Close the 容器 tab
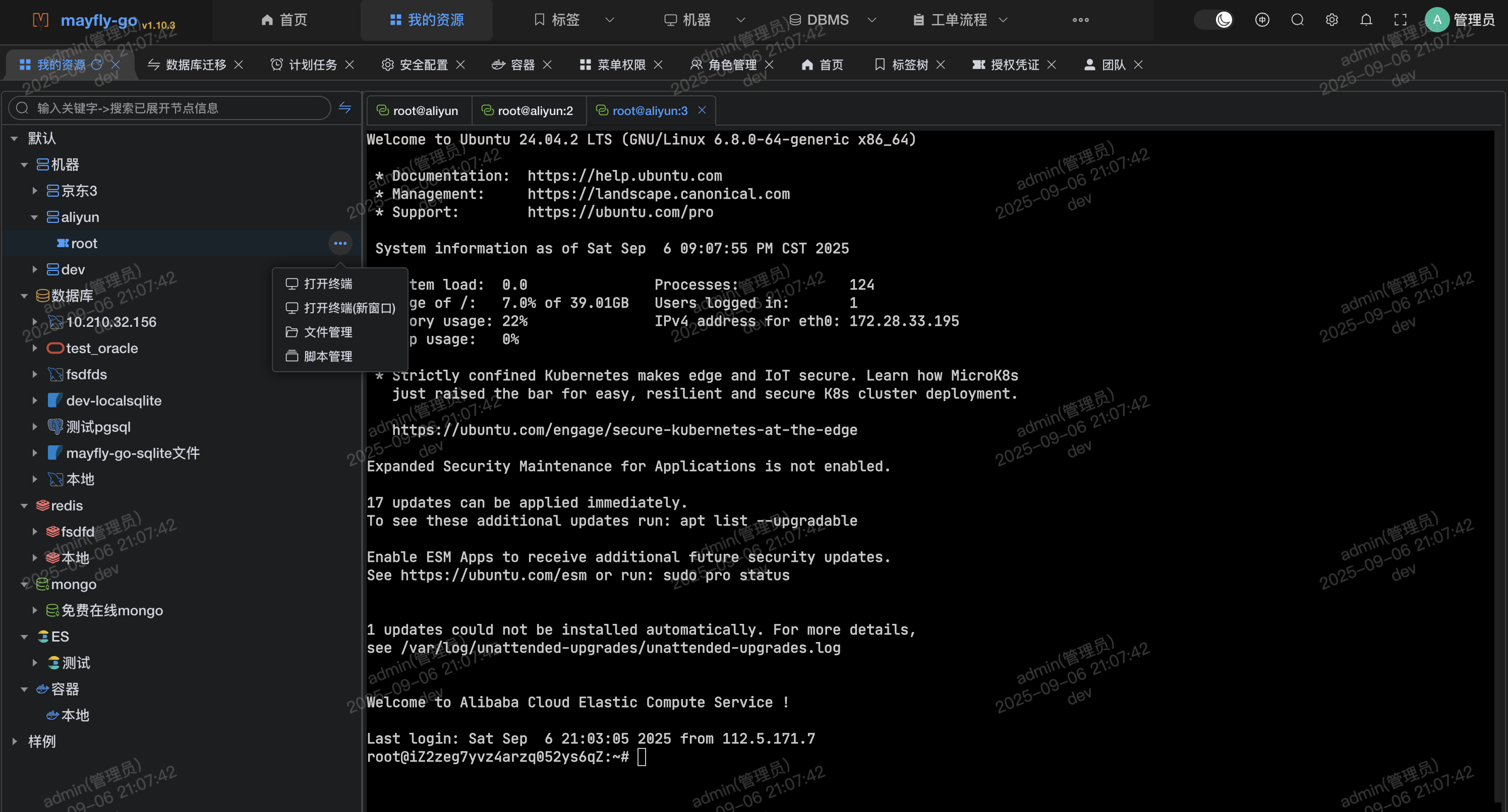This screenshot has height=812, width=1508. pos(547,65)
